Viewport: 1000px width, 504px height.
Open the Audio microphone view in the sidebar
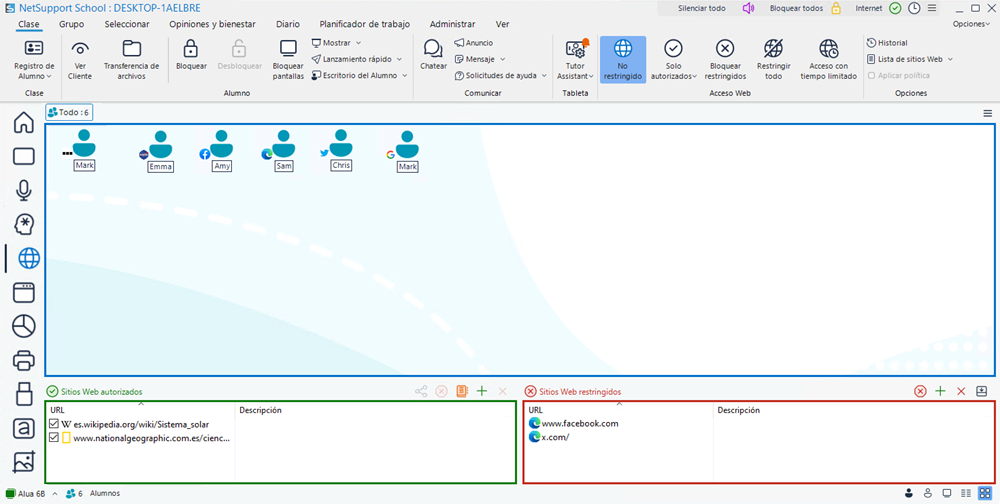pos(24,190)
